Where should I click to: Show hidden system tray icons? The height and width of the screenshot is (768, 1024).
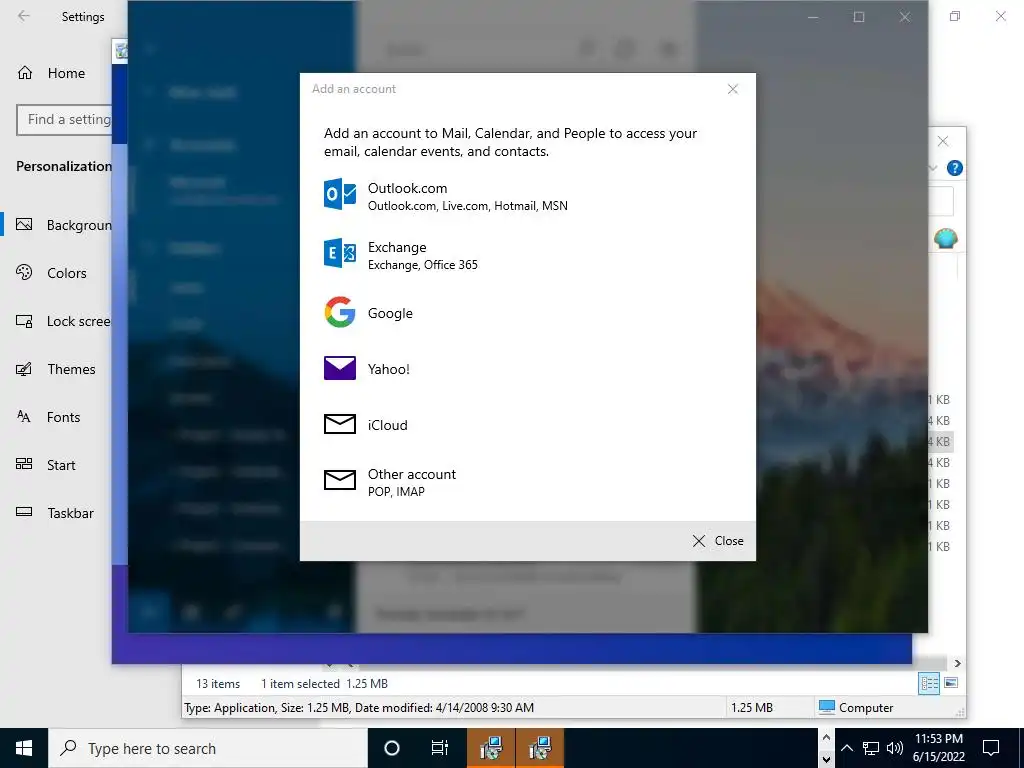coord(846,748)
